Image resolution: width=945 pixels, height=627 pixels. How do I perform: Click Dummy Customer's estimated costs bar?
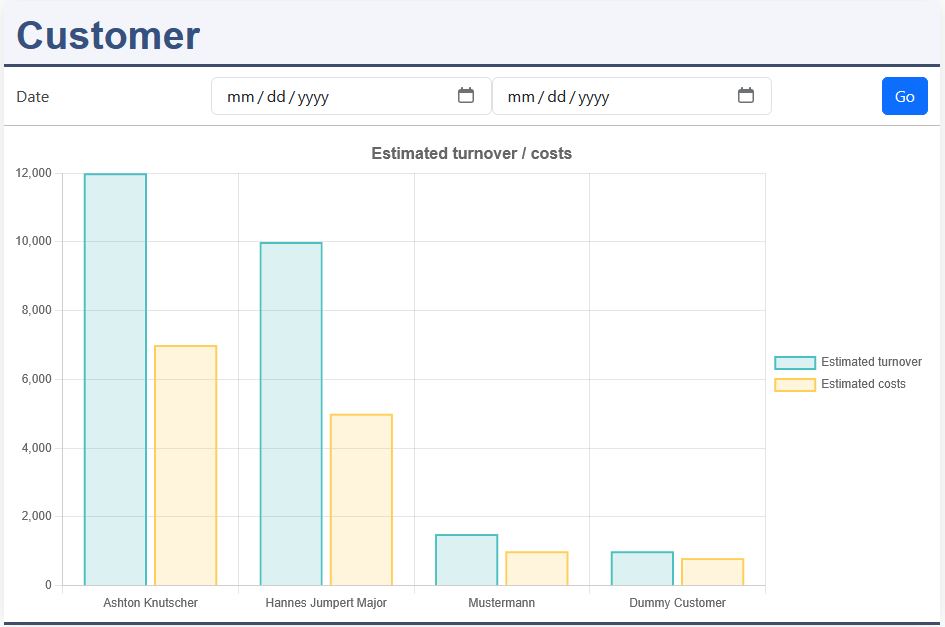click(x=712, y=572)
